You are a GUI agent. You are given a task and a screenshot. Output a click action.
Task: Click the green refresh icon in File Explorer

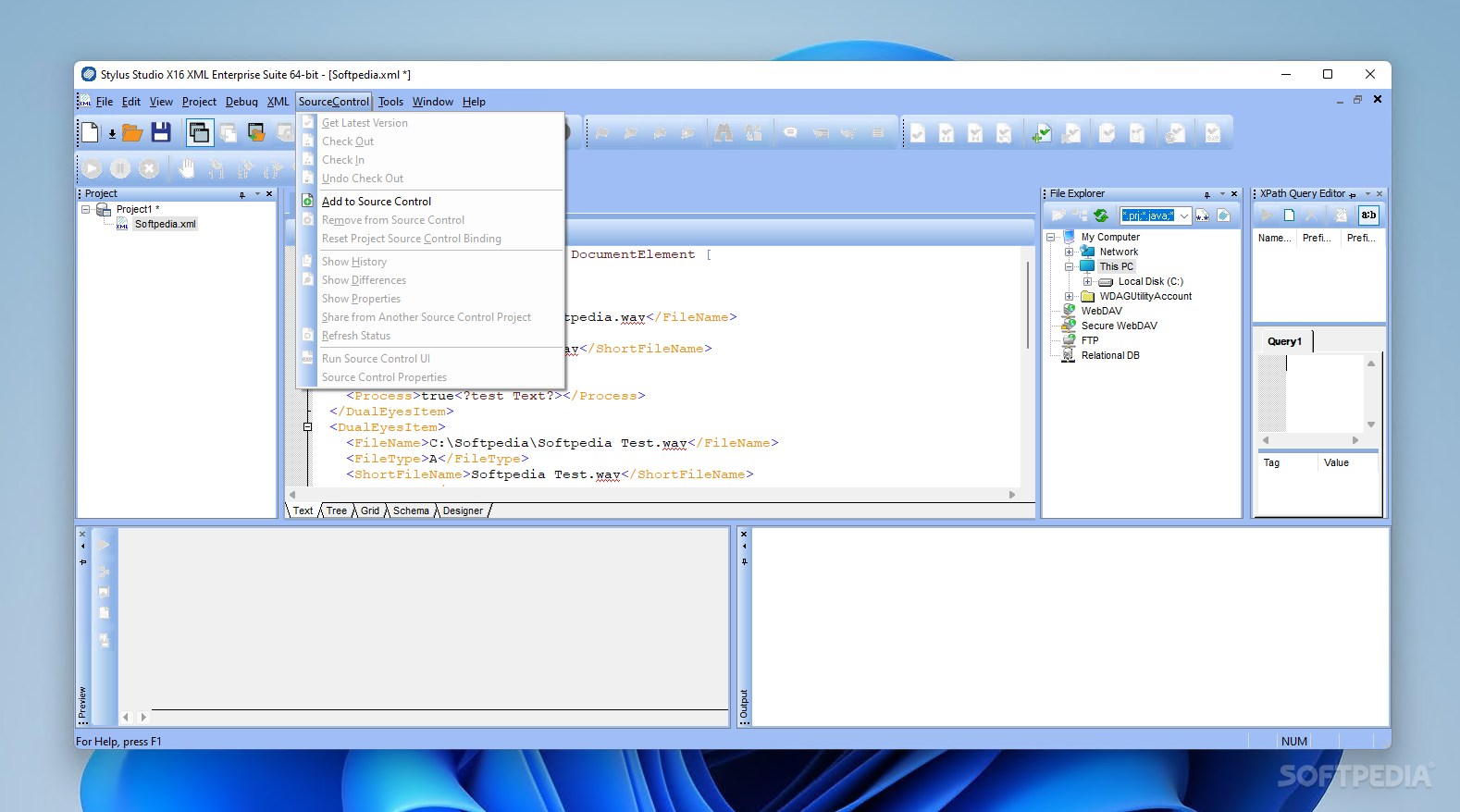click(x=1101, y=215)
